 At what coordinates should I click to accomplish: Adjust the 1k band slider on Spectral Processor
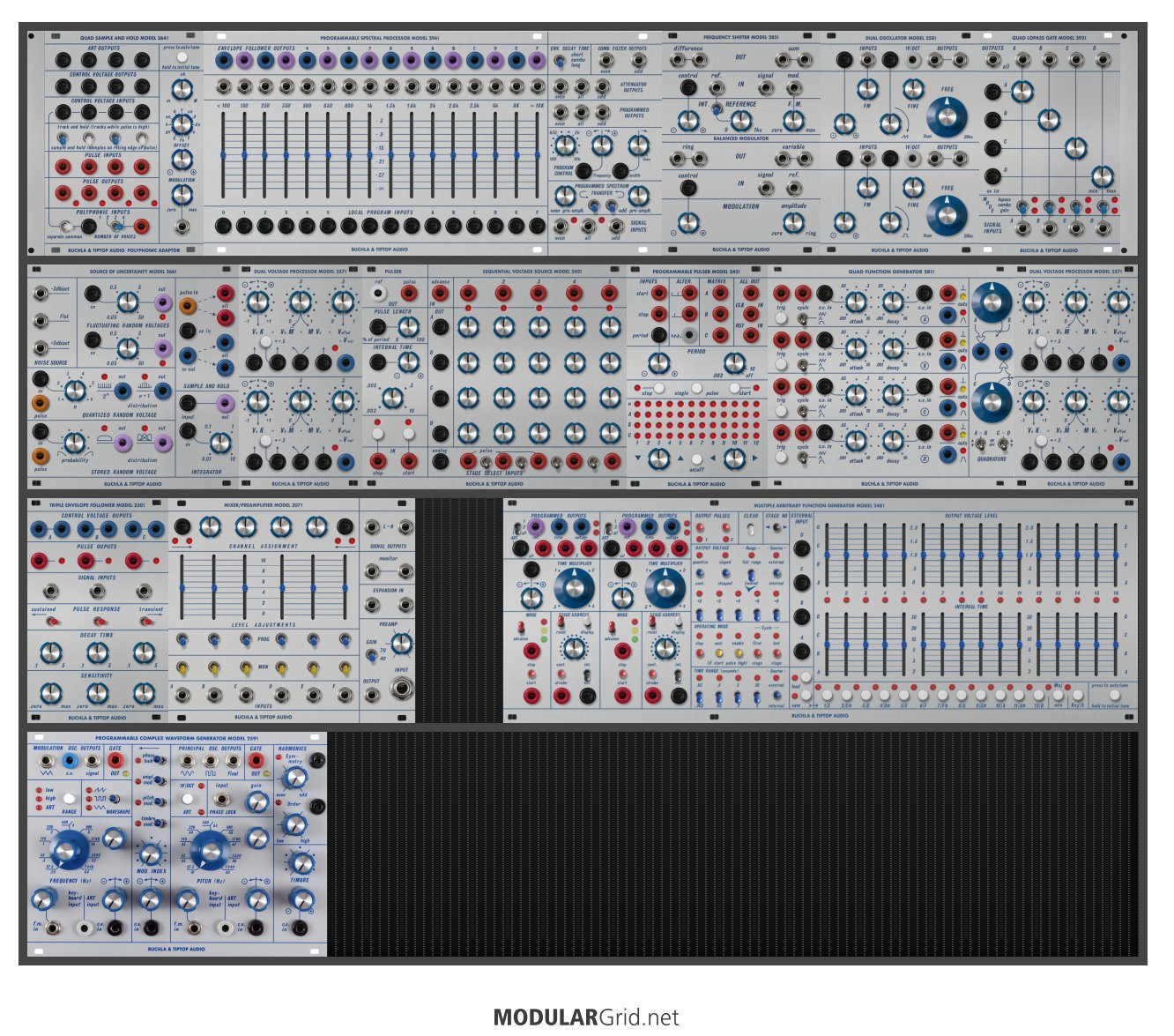[369, 155]
